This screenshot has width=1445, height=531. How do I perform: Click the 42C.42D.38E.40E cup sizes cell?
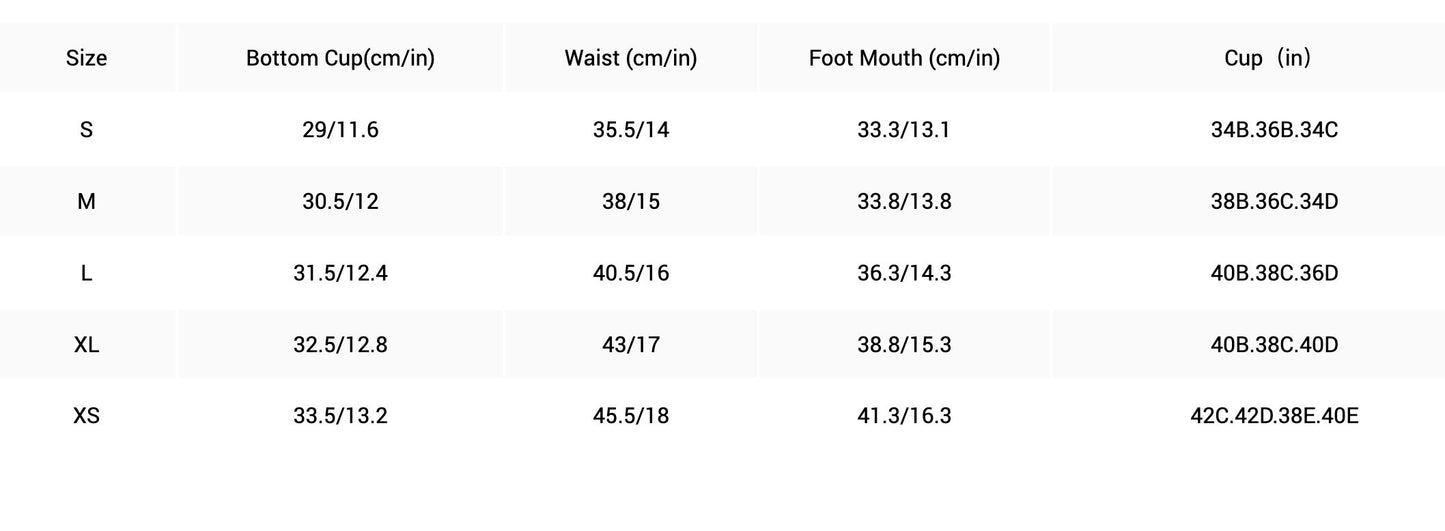[x=1273, y=416]
